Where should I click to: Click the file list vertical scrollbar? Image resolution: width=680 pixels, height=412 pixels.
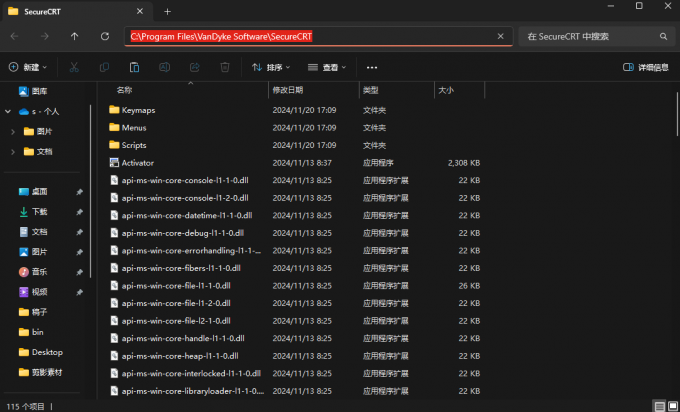click(677, 114)
